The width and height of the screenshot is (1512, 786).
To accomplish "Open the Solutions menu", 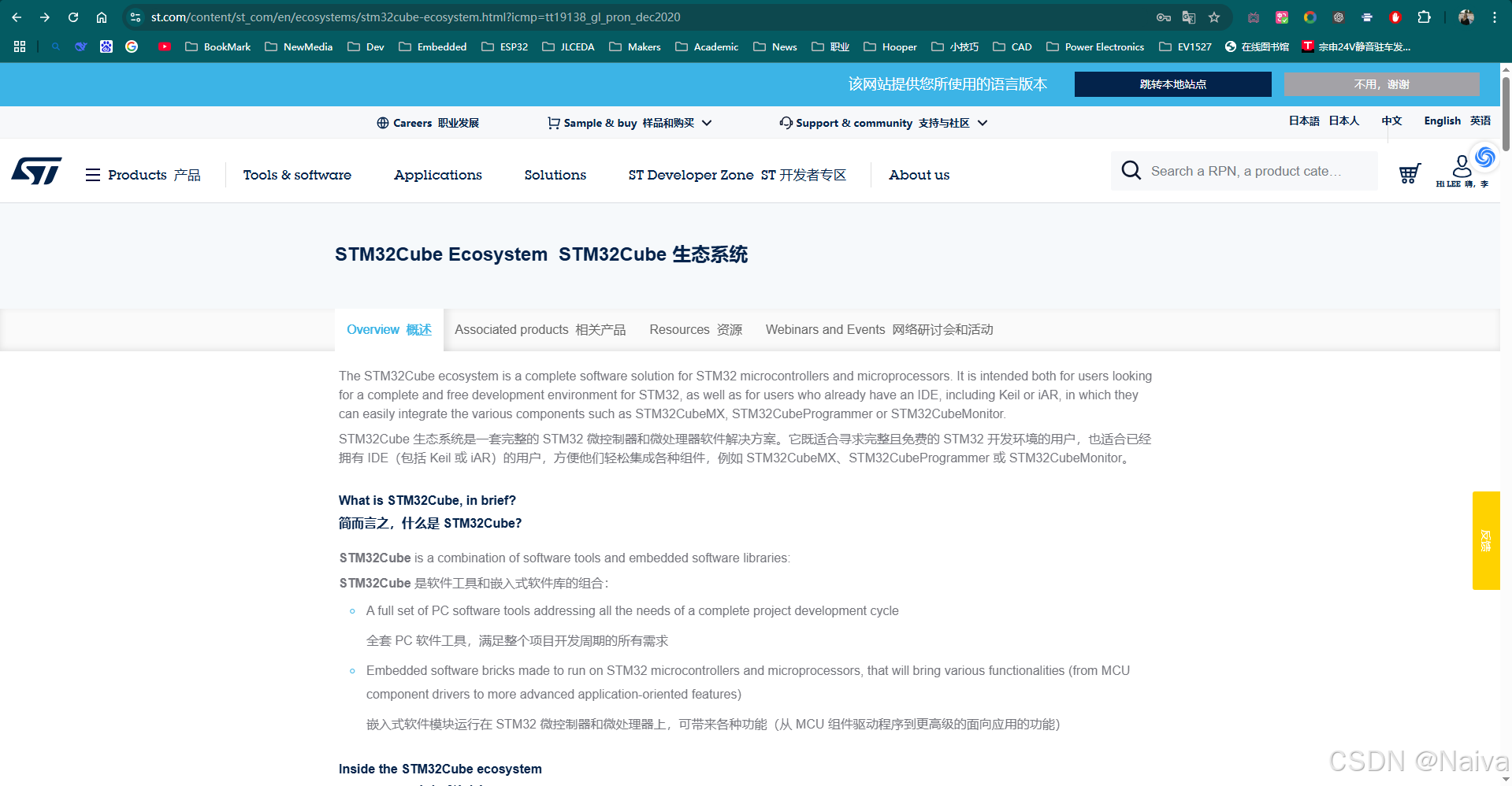I will click(555, 175).
